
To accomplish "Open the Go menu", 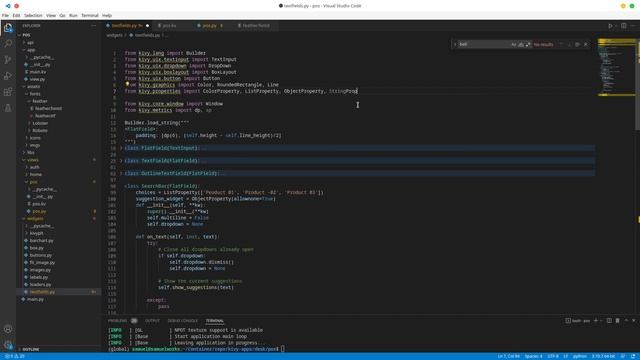I will 62,16.
